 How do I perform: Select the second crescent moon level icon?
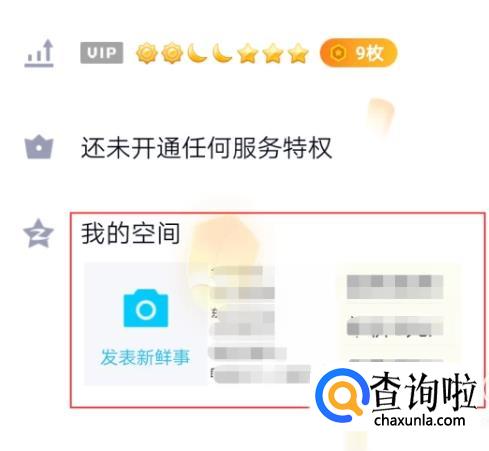(222, 53)
